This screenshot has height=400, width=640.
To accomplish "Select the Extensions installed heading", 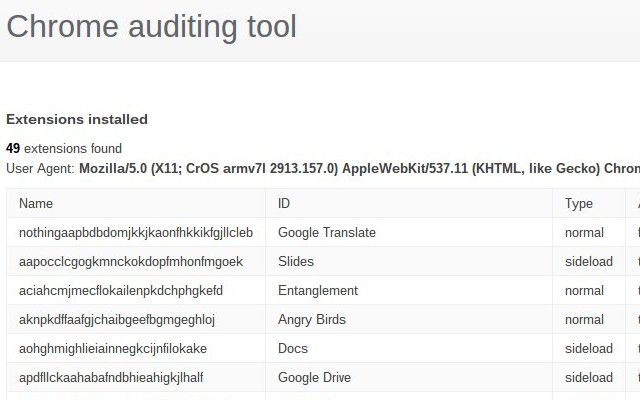I will (77, 120).
